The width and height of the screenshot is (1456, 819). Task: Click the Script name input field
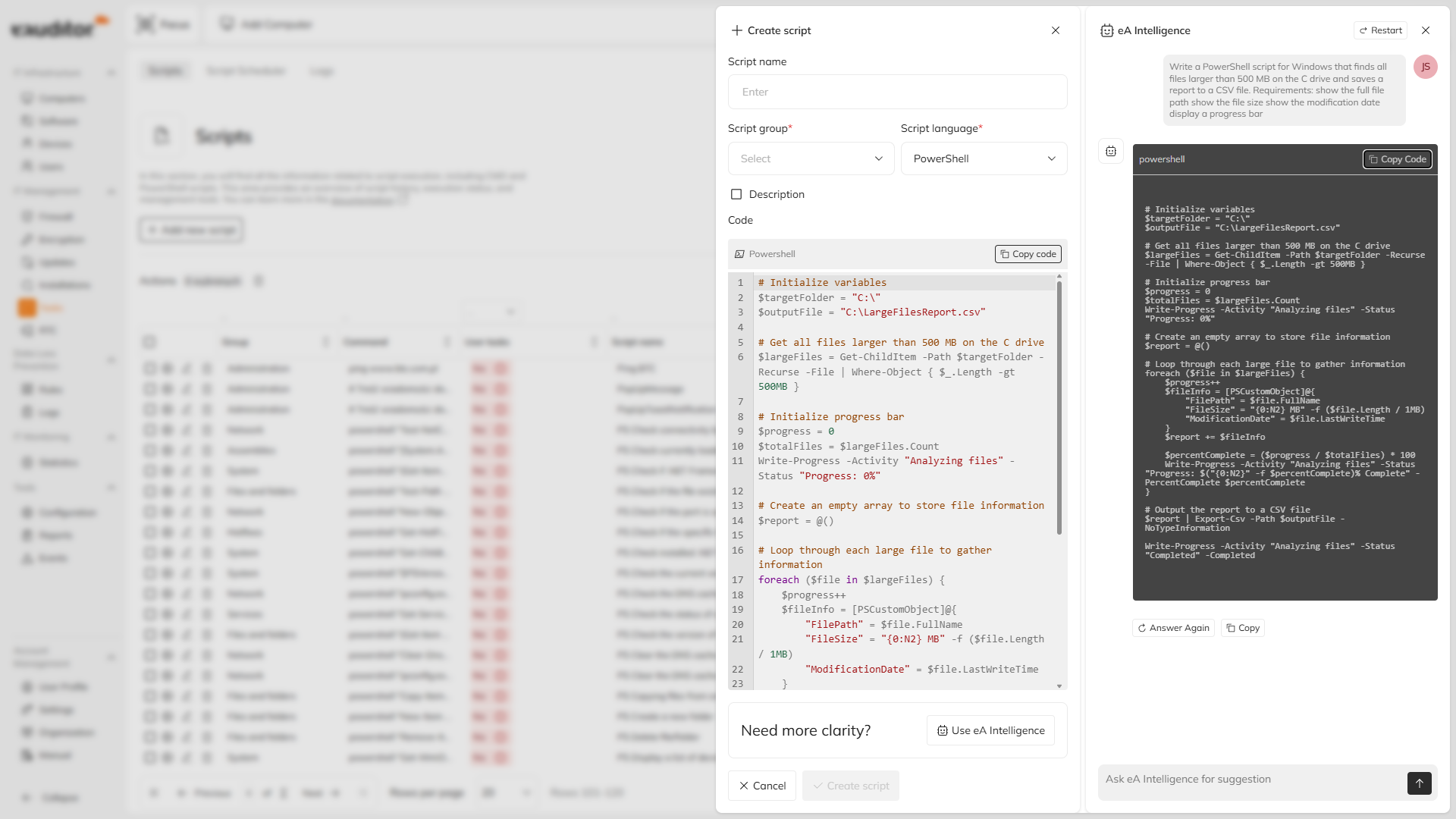(897, 92)
